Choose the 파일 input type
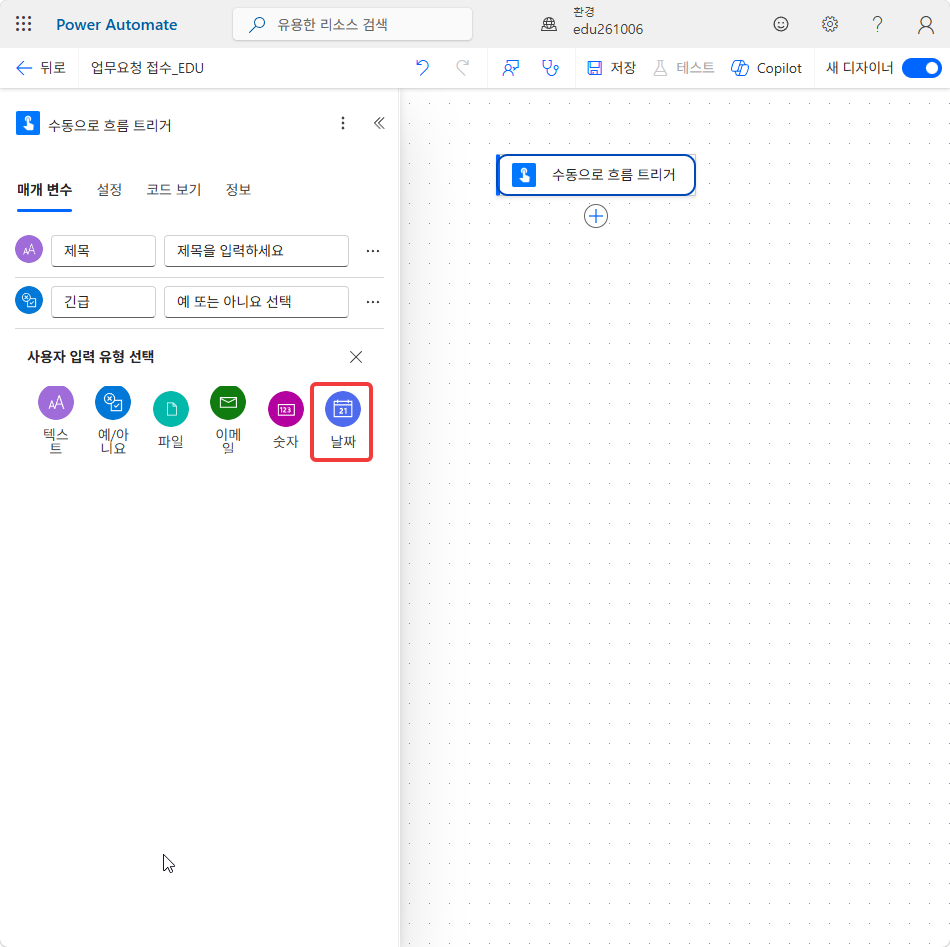 click(x=171, y=420)
